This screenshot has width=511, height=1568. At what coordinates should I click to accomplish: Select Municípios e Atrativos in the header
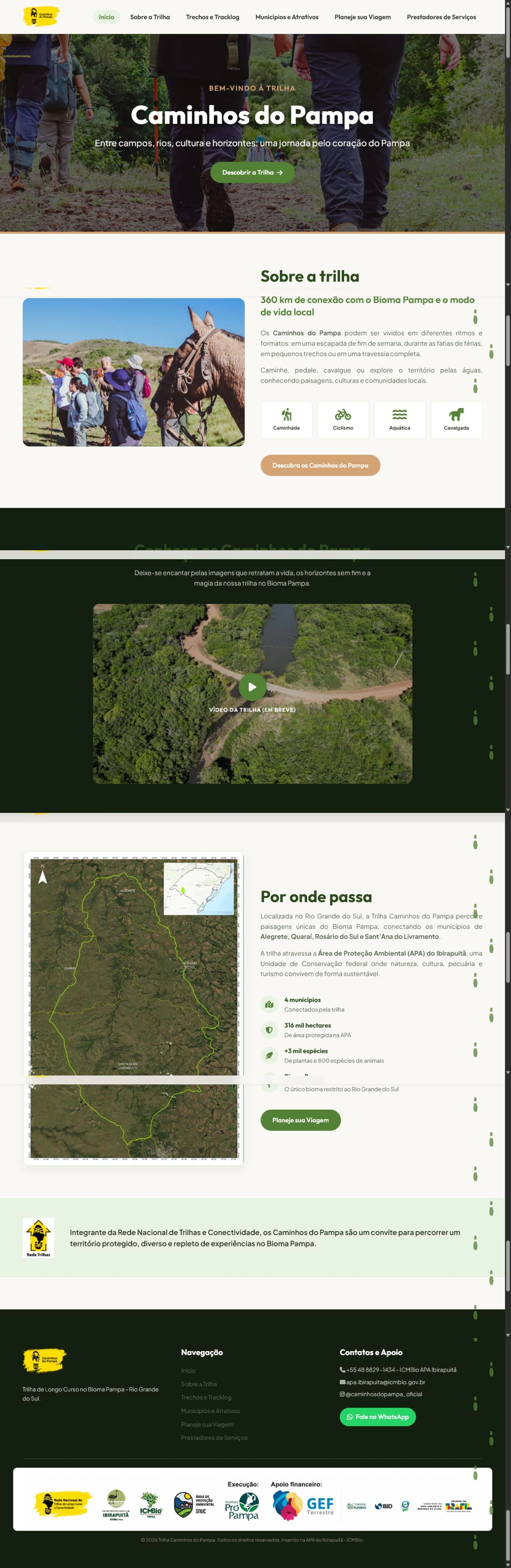click(286, 17)
